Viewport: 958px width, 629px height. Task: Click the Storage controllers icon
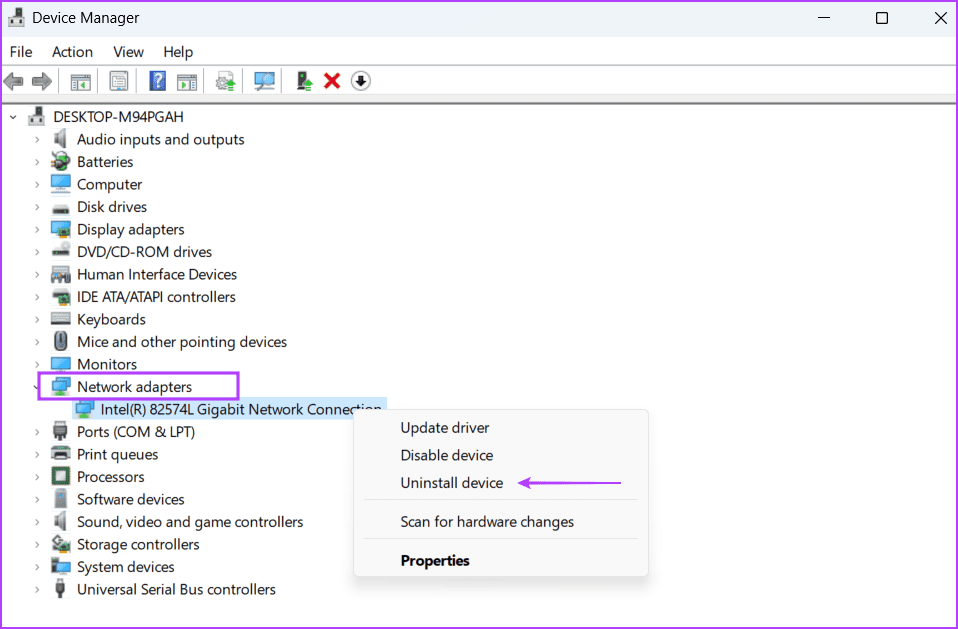tap(60, 544)
